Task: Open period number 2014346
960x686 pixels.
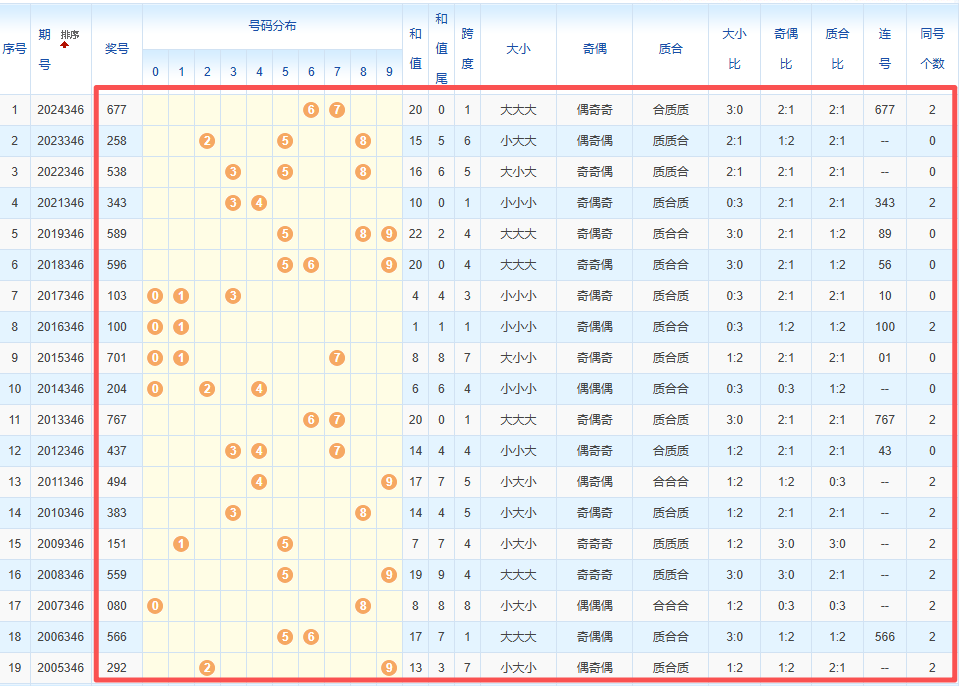Action: coord(60,389)
